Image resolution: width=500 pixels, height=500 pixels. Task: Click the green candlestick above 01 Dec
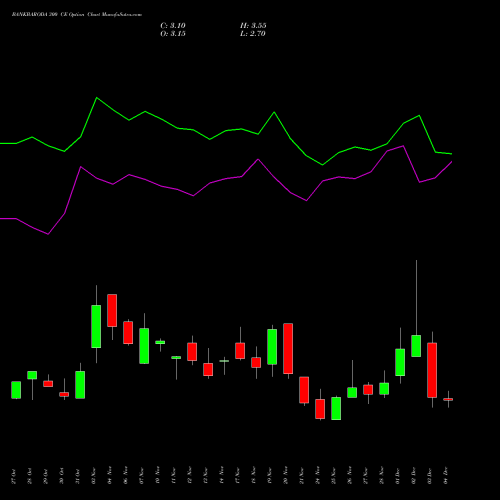point(400,362)
